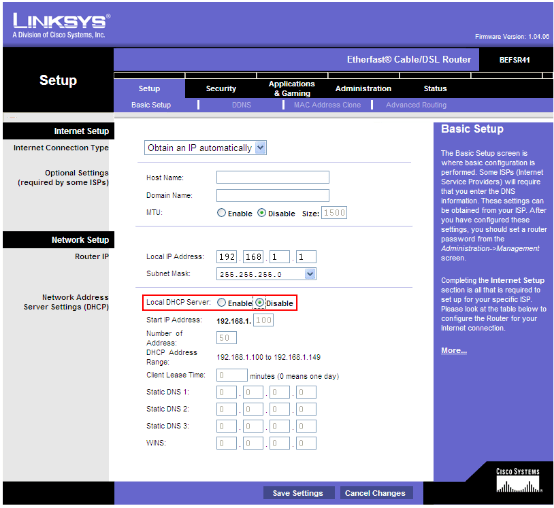Click the Internet Setup section header
The width and height of the screenshot is (554, 508).
click(x=81, y=131)
